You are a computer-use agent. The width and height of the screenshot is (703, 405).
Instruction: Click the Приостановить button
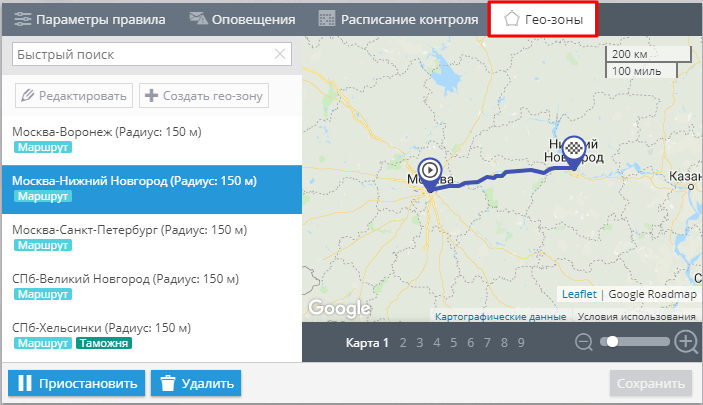point(77,383)
